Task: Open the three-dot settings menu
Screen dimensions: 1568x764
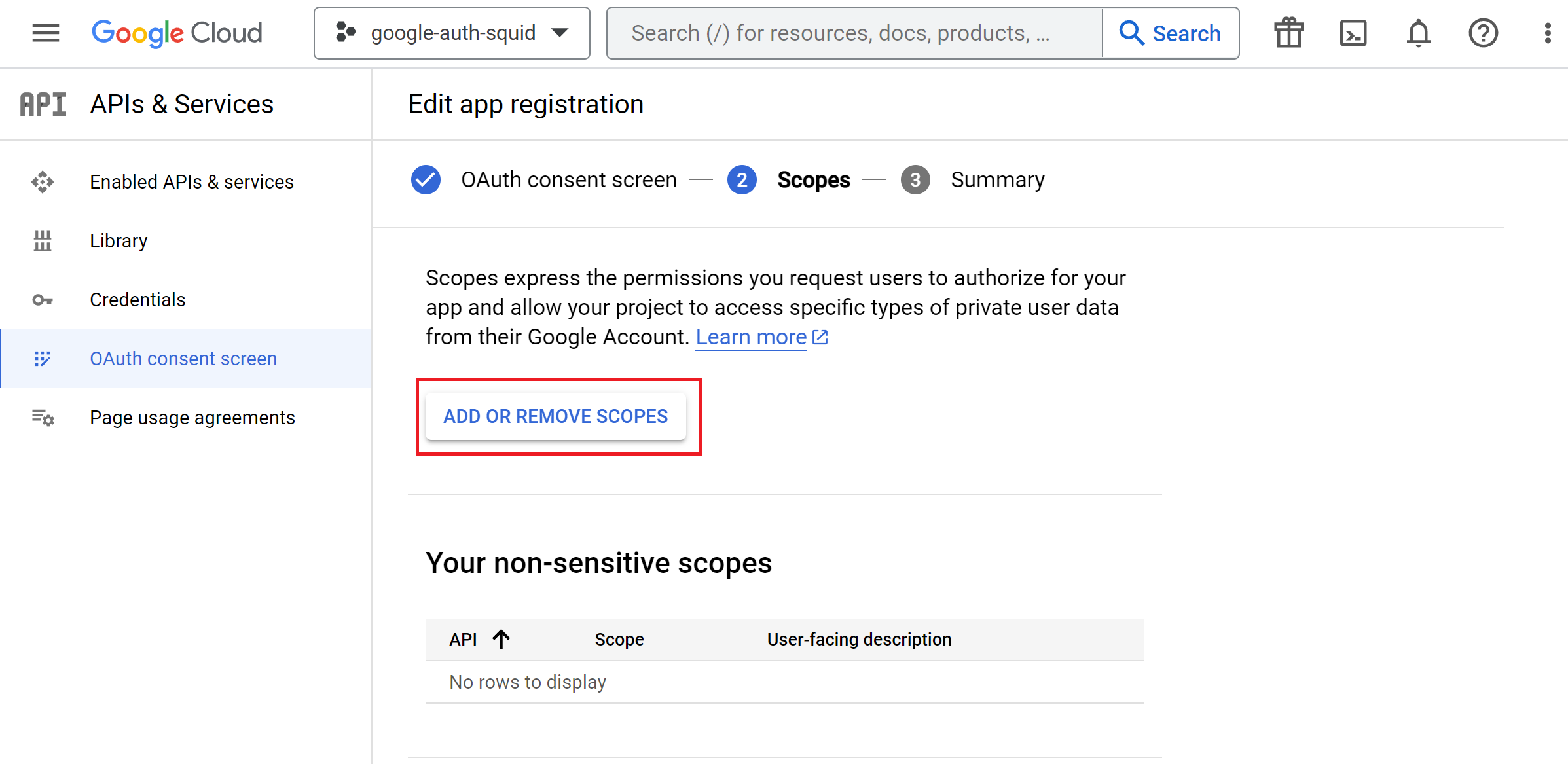Action: click(1548, 33)
